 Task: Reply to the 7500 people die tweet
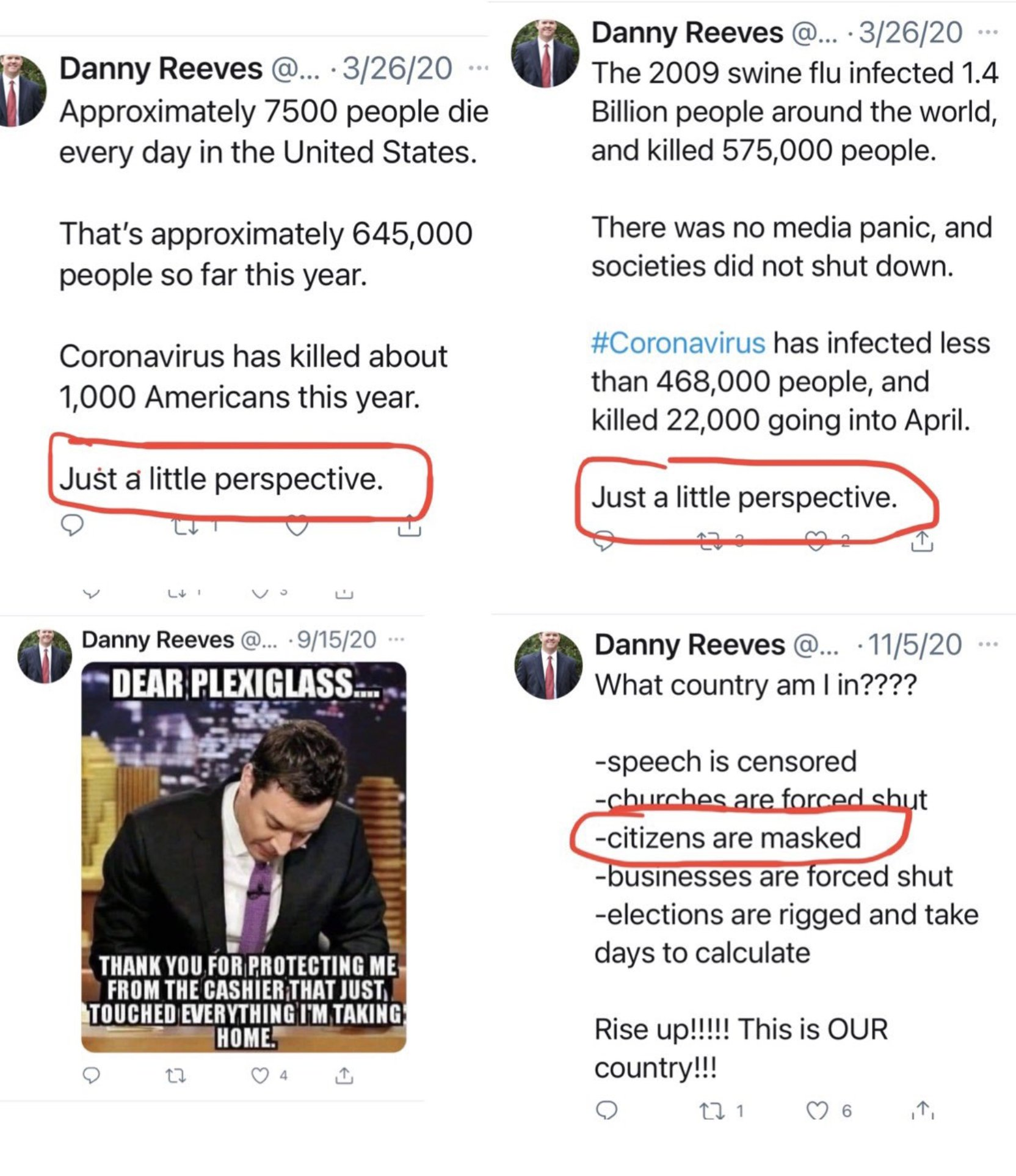pos(72,524)
